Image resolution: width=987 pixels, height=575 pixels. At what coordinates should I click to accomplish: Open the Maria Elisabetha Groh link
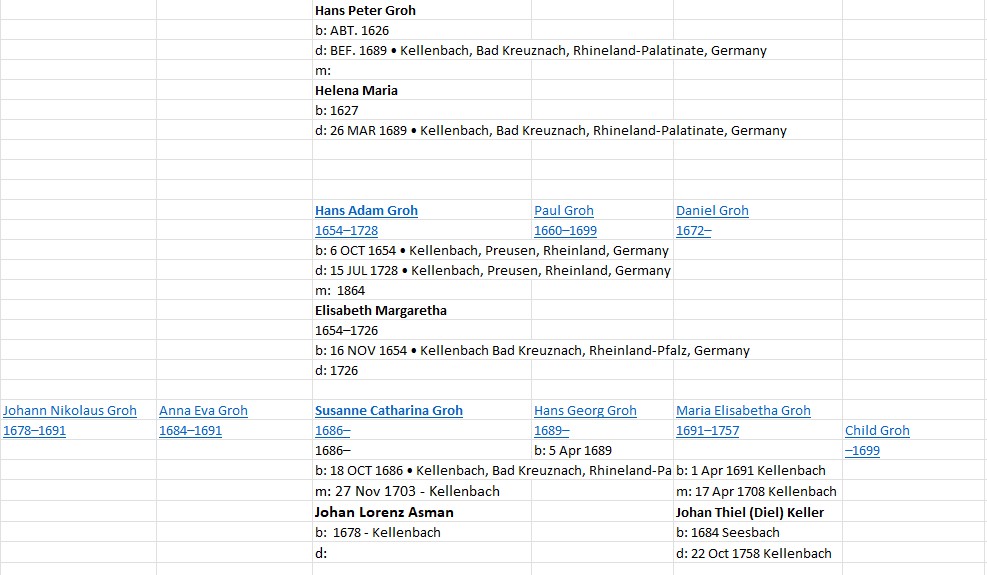click(743, 411)
